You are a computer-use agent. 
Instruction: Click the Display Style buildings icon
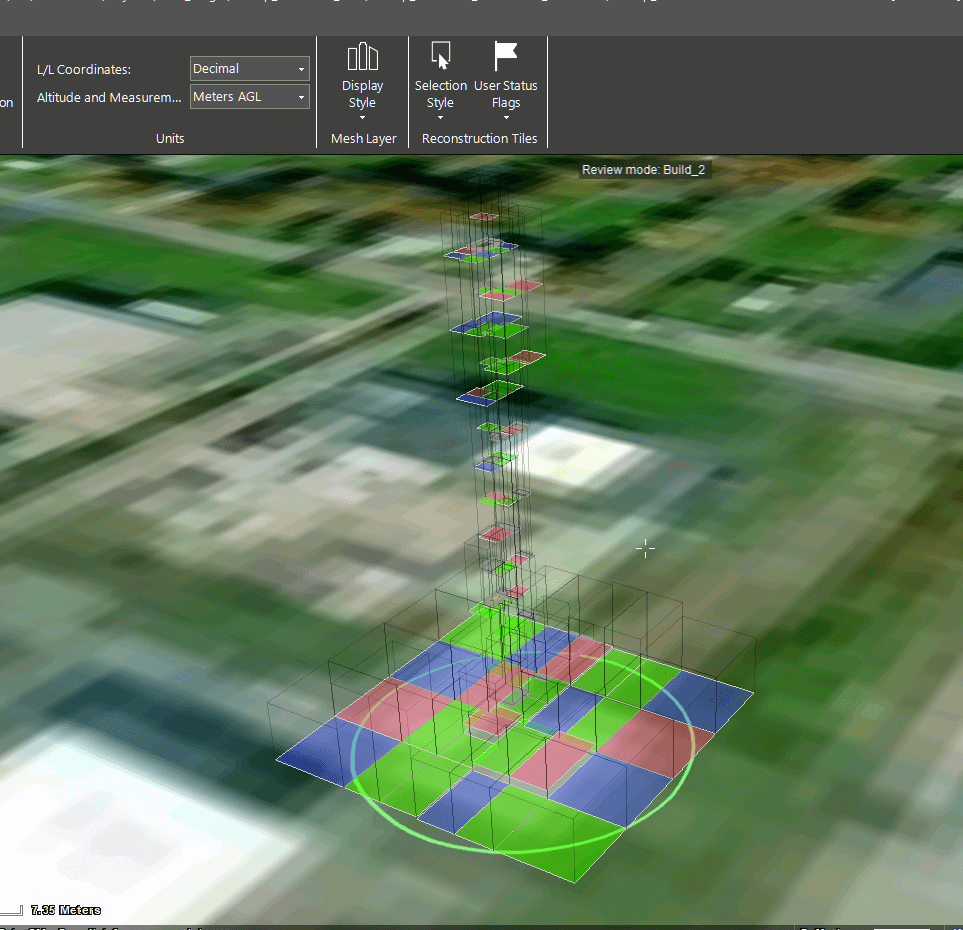coord(362,57)
